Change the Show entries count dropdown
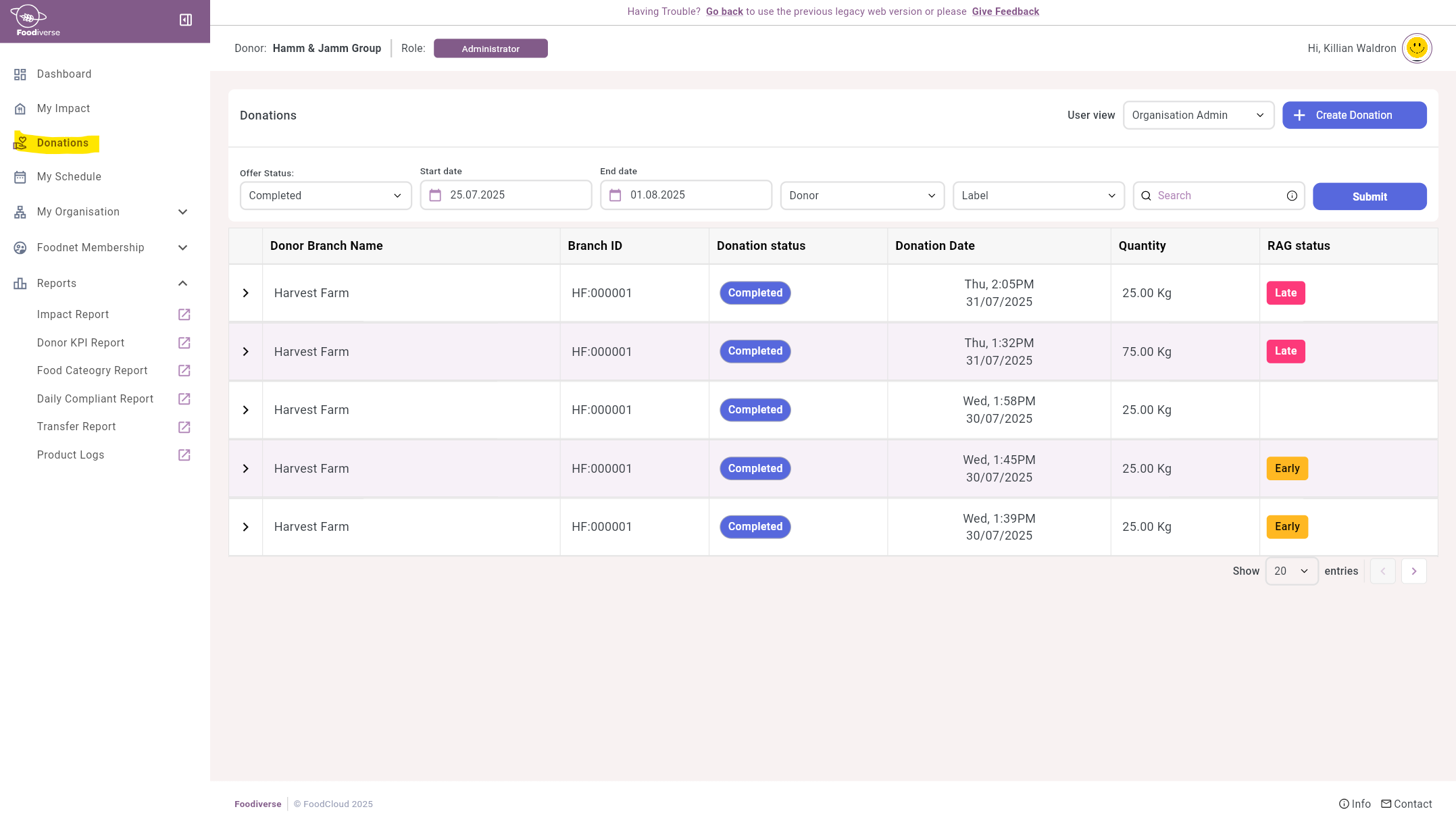1456x826 pixels. [1290, 571]
